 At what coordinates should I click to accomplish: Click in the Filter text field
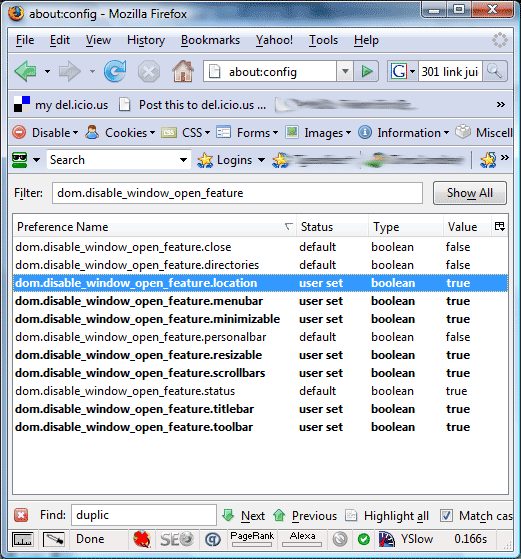(x=237, y=193)
